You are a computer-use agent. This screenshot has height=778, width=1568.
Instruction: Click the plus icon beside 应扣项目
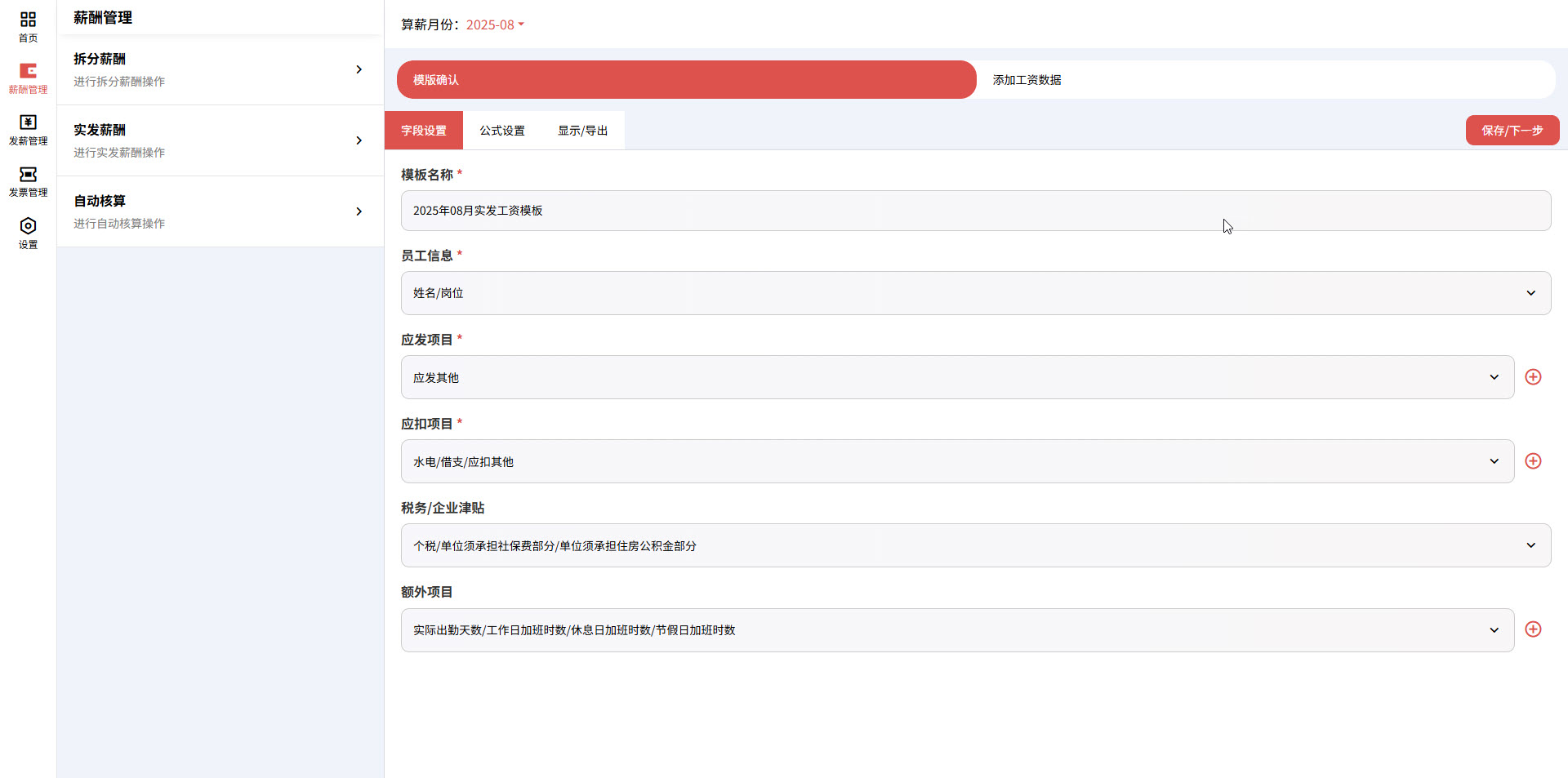tap(1533, 461)
